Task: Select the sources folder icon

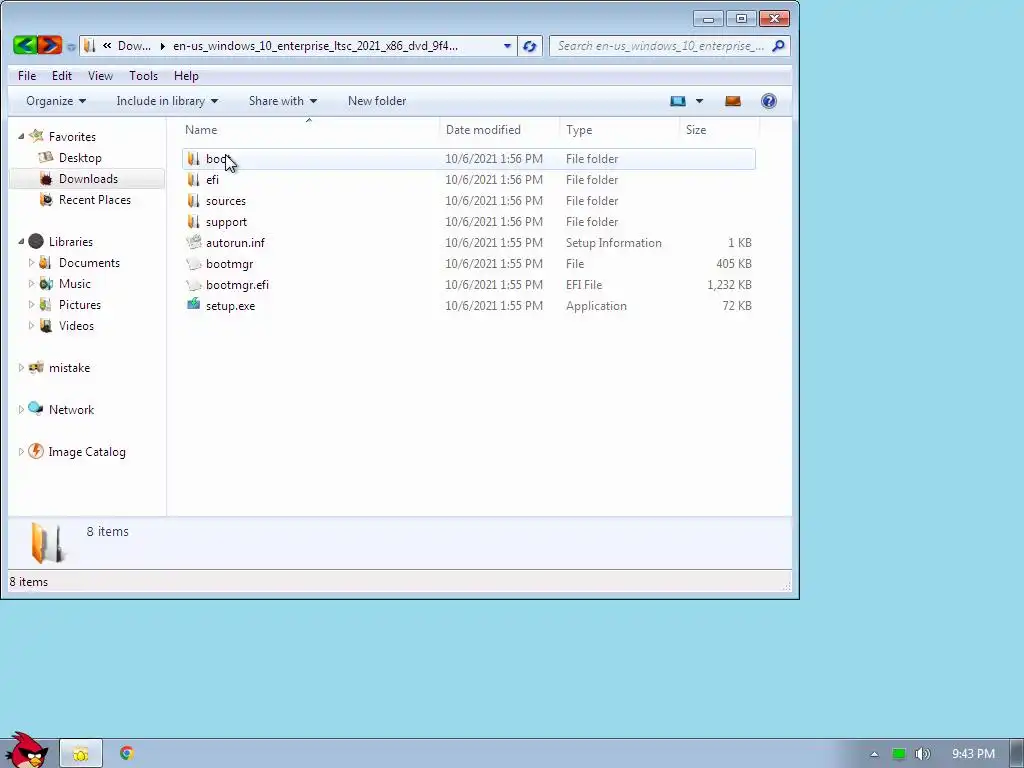Action: pyautogui.click(x=193, y=200)
